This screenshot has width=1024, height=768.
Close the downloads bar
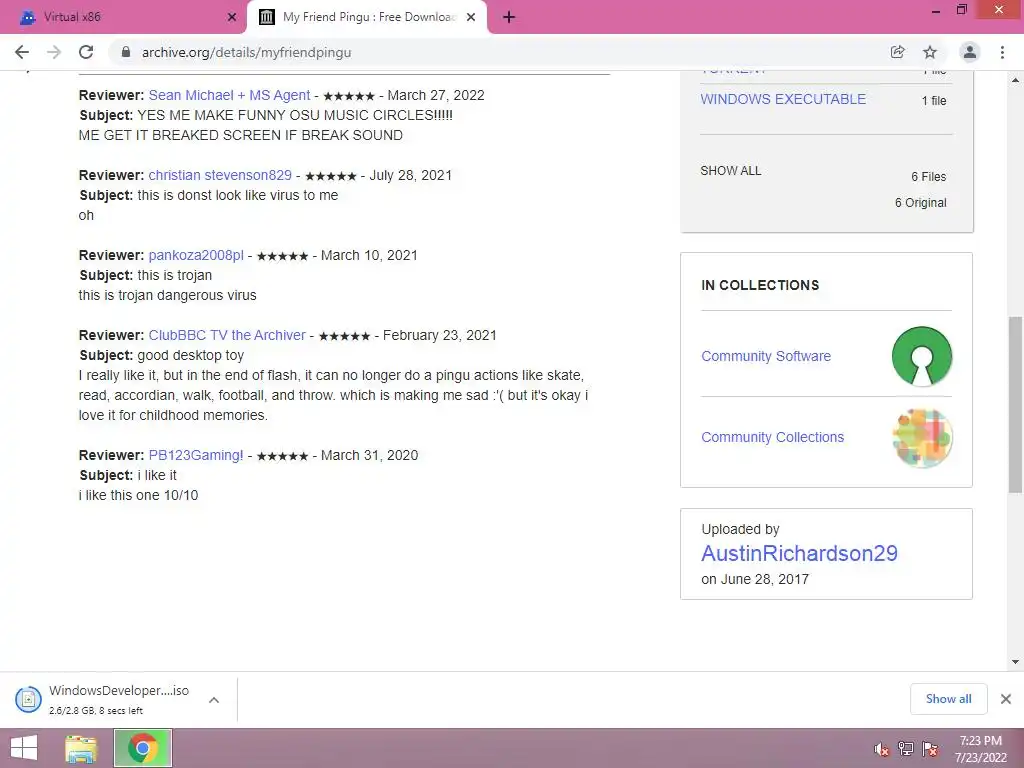click(1006, 699)
